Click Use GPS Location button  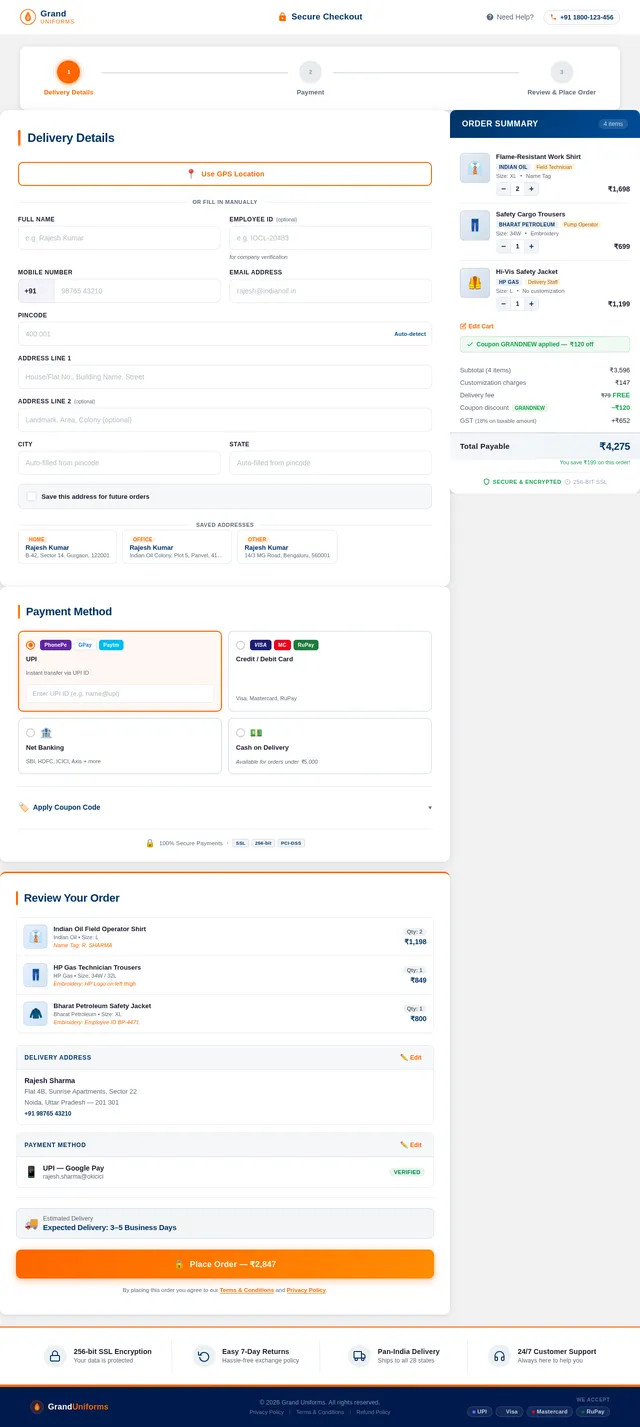pos(225,174)
